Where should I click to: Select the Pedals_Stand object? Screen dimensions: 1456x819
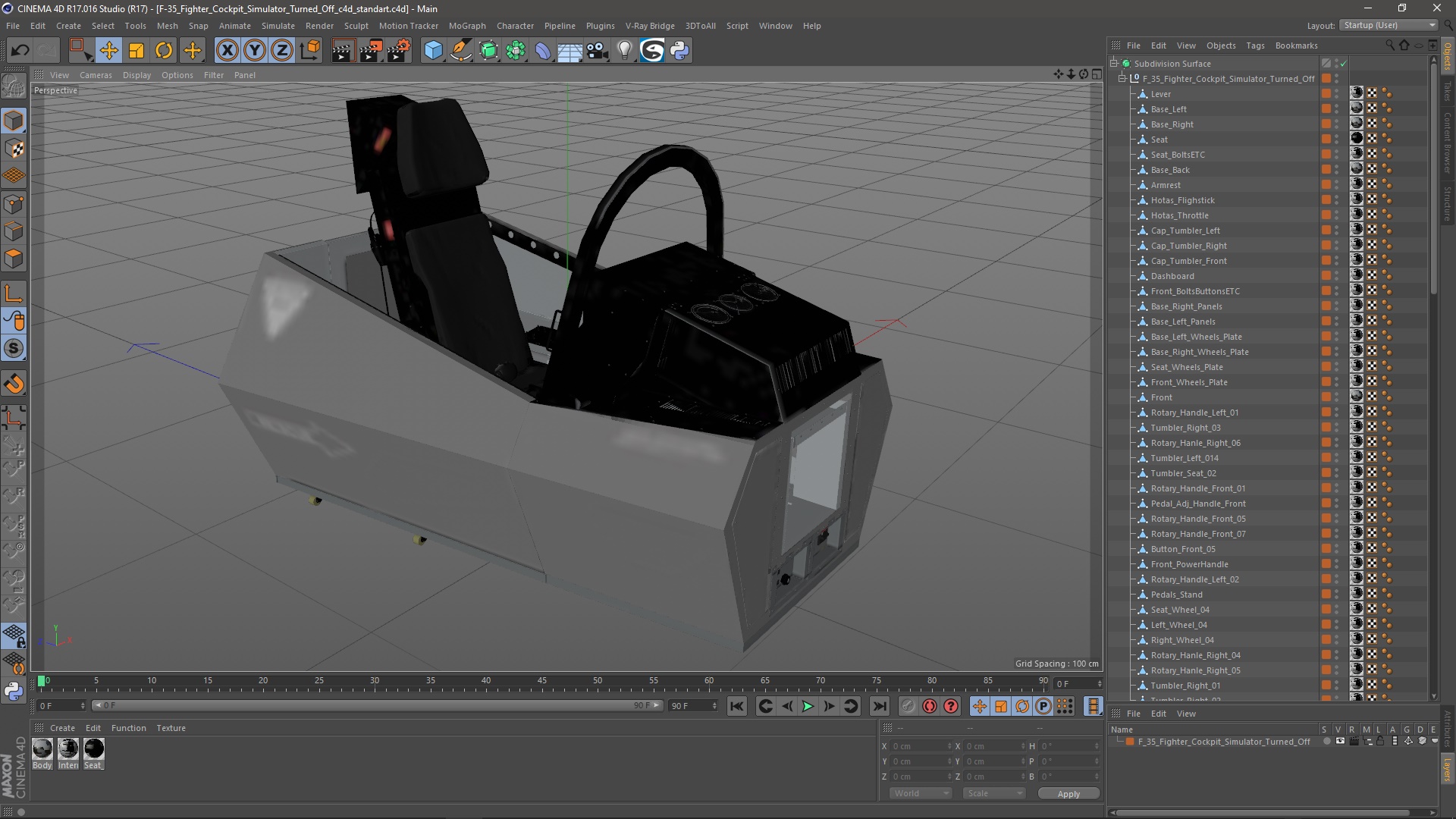(x=1176, y=595)
